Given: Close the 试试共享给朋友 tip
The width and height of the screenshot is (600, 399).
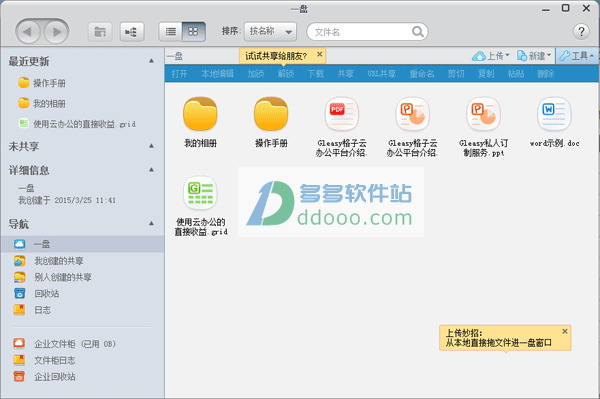Looking at the screenshot, I should point(320,55).
